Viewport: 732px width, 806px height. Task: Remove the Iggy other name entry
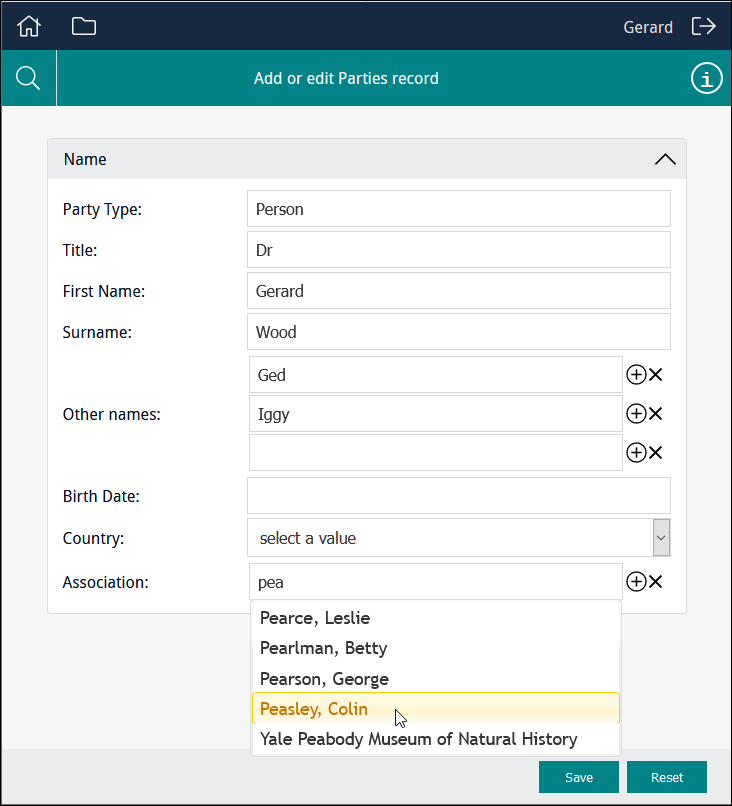[x=656, y=414]
